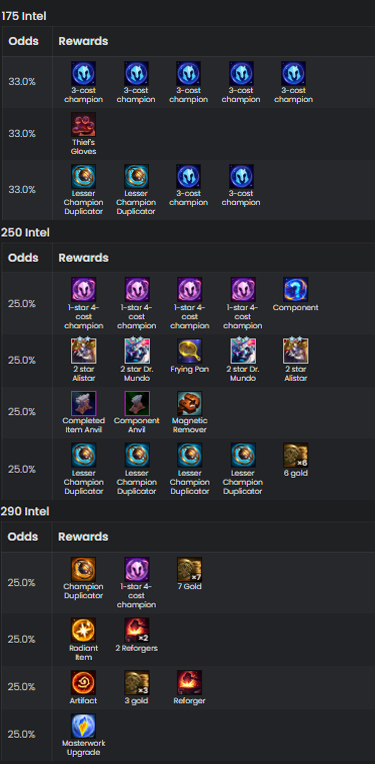
Task: Click the single Reforger icon in the Artifact row
Action: pos(189,682)
